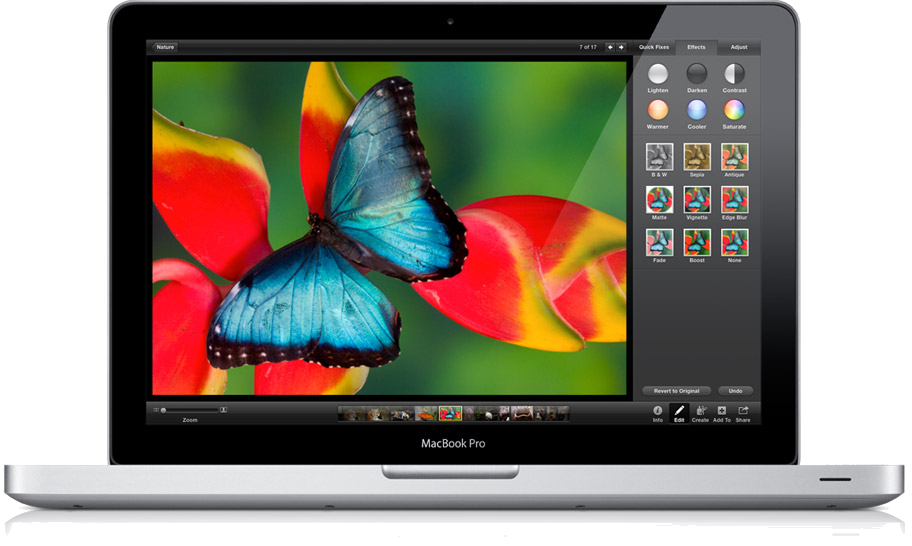Click the small zoom-out icon
This screenshot has height=546, width=912.
point(156,410)
